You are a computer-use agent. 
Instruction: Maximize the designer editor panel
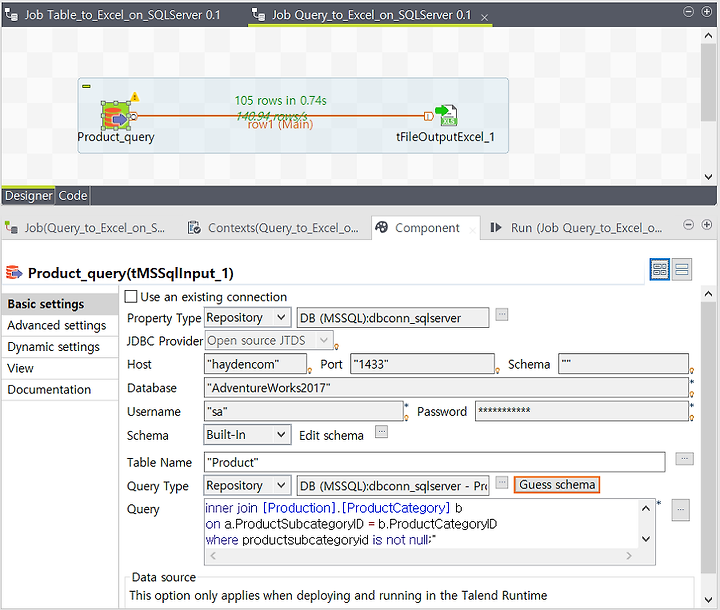[707, 11]
